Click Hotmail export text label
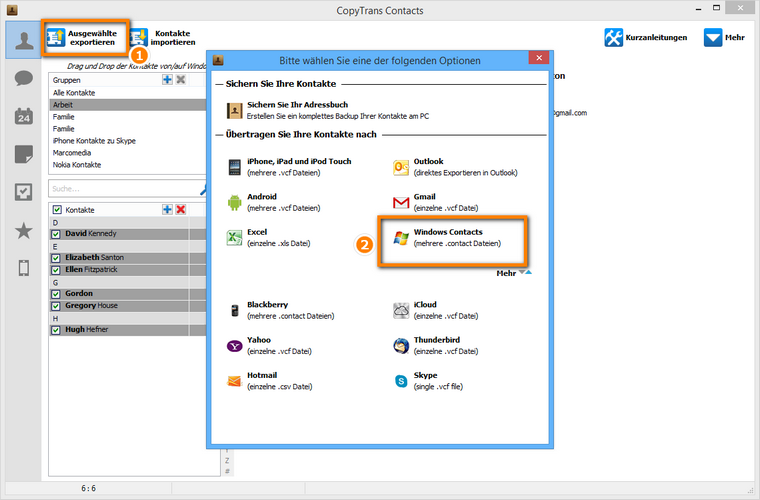 click(x=280, y=381)
